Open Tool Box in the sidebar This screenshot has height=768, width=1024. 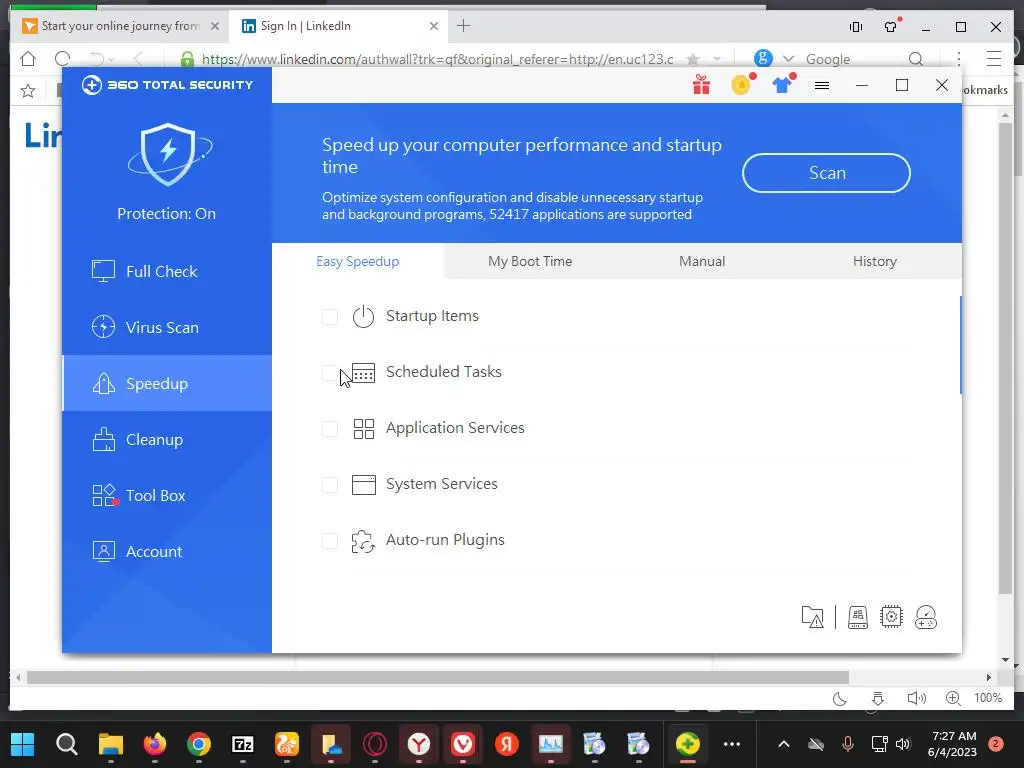(x=167, y=496)
